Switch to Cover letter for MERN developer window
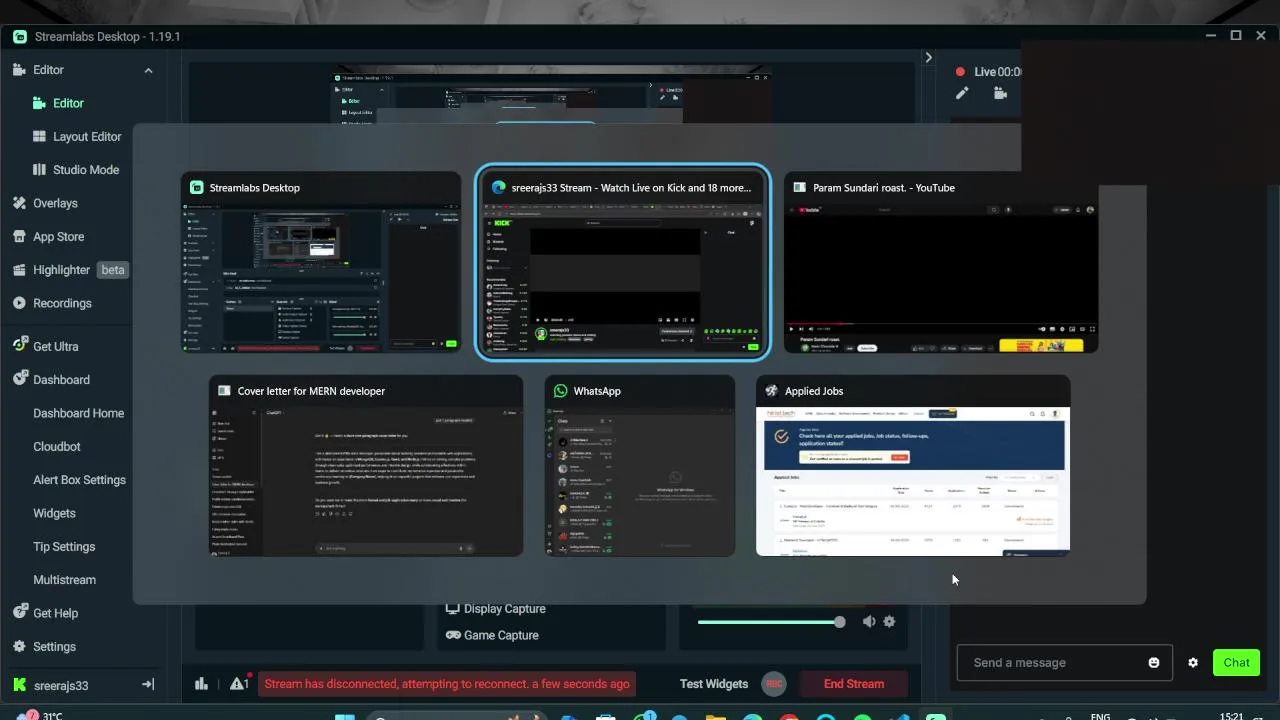This screenshot has width=1280, height=720. click(366, 466)
